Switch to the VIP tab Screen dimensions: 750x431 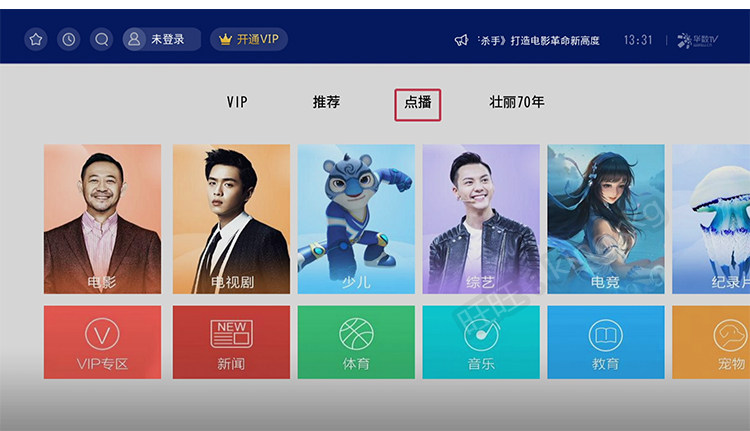click(x=237, y=102)
